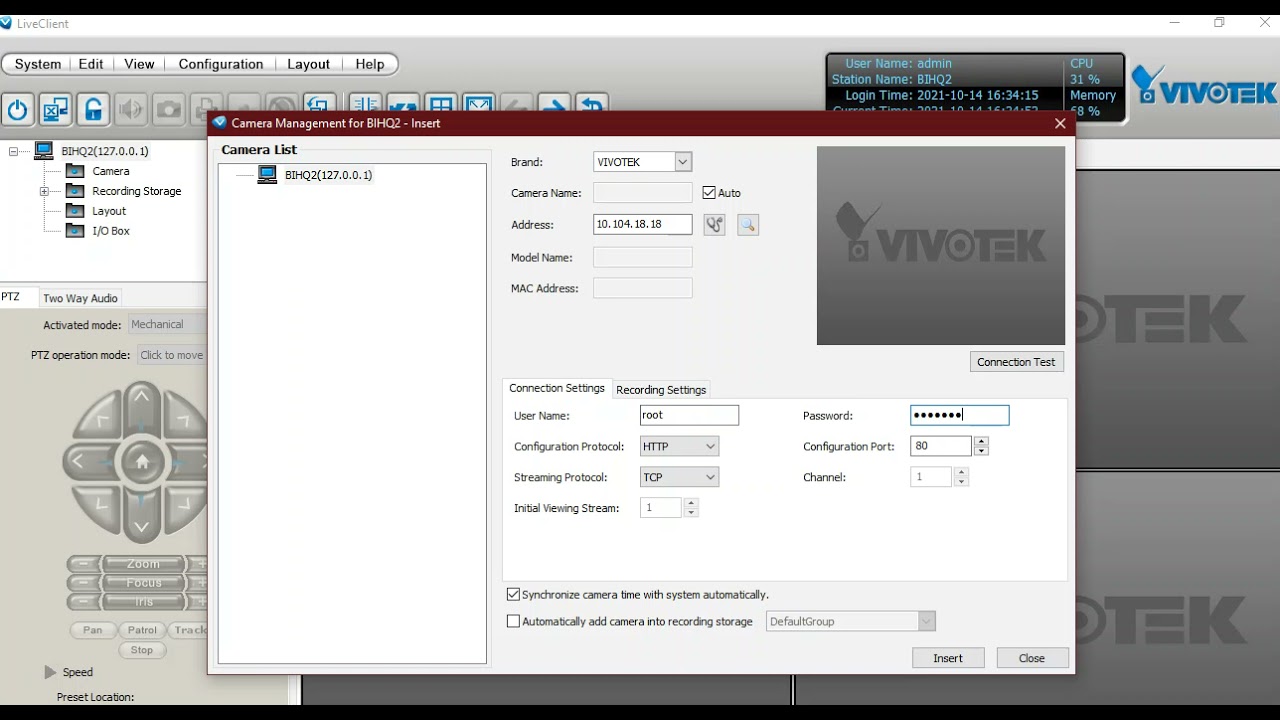Open the System menu
The height and width of the screenshot is (720, 1280).
[38, 64]
